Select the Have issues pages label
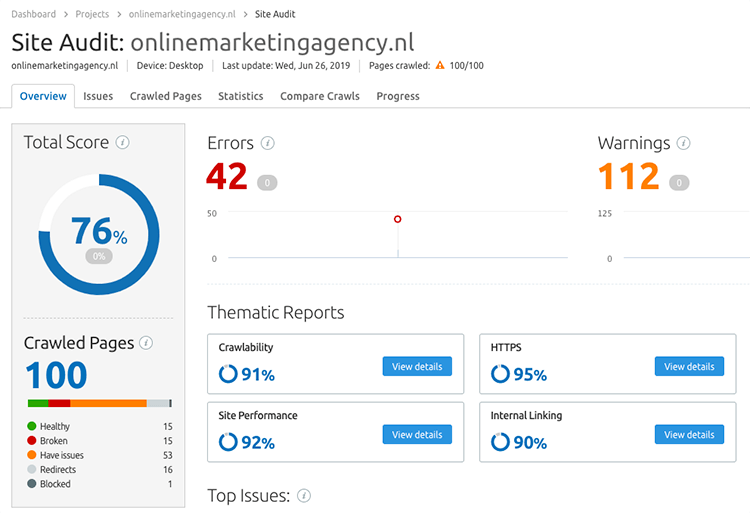 click(x=62, y=455)
